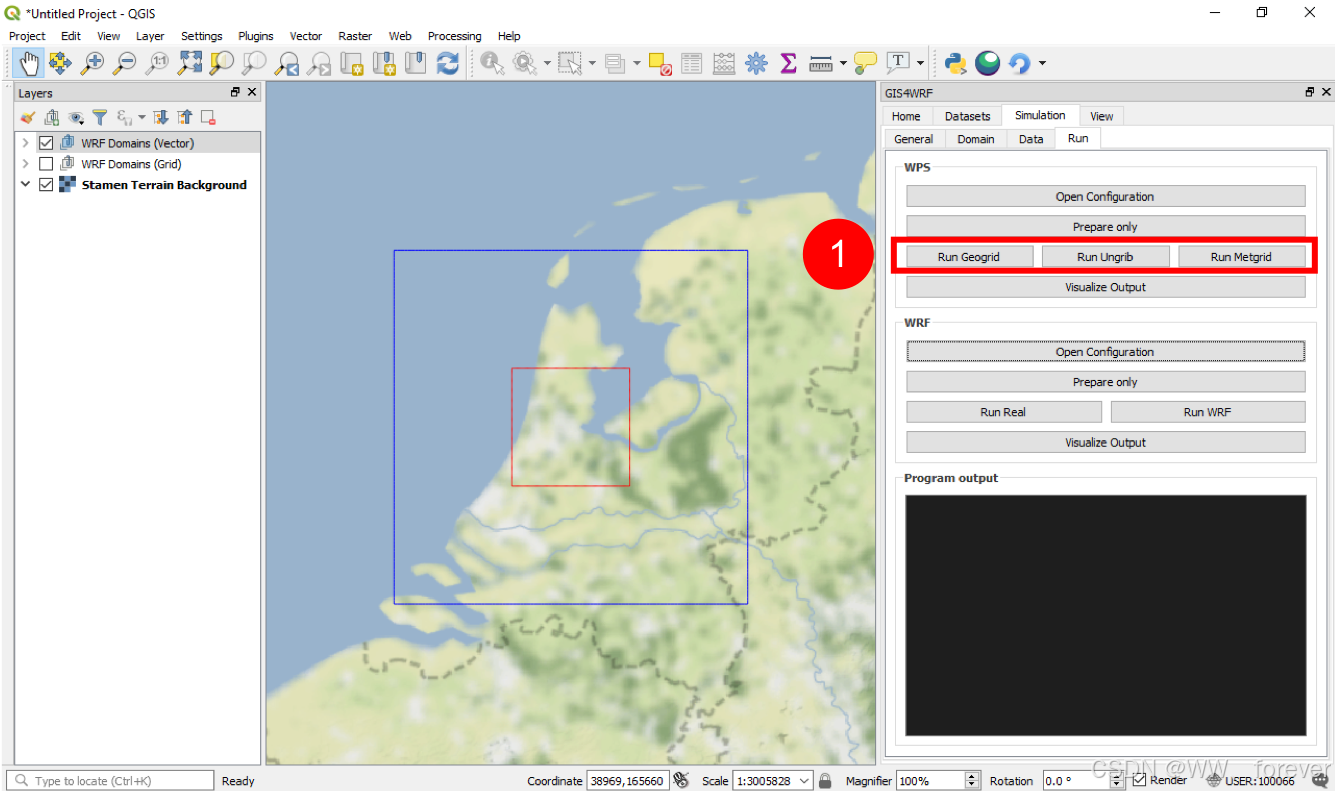Click Remove Layer/Group icon in Layers panel

pyautogui.click(x=208, y=118)
